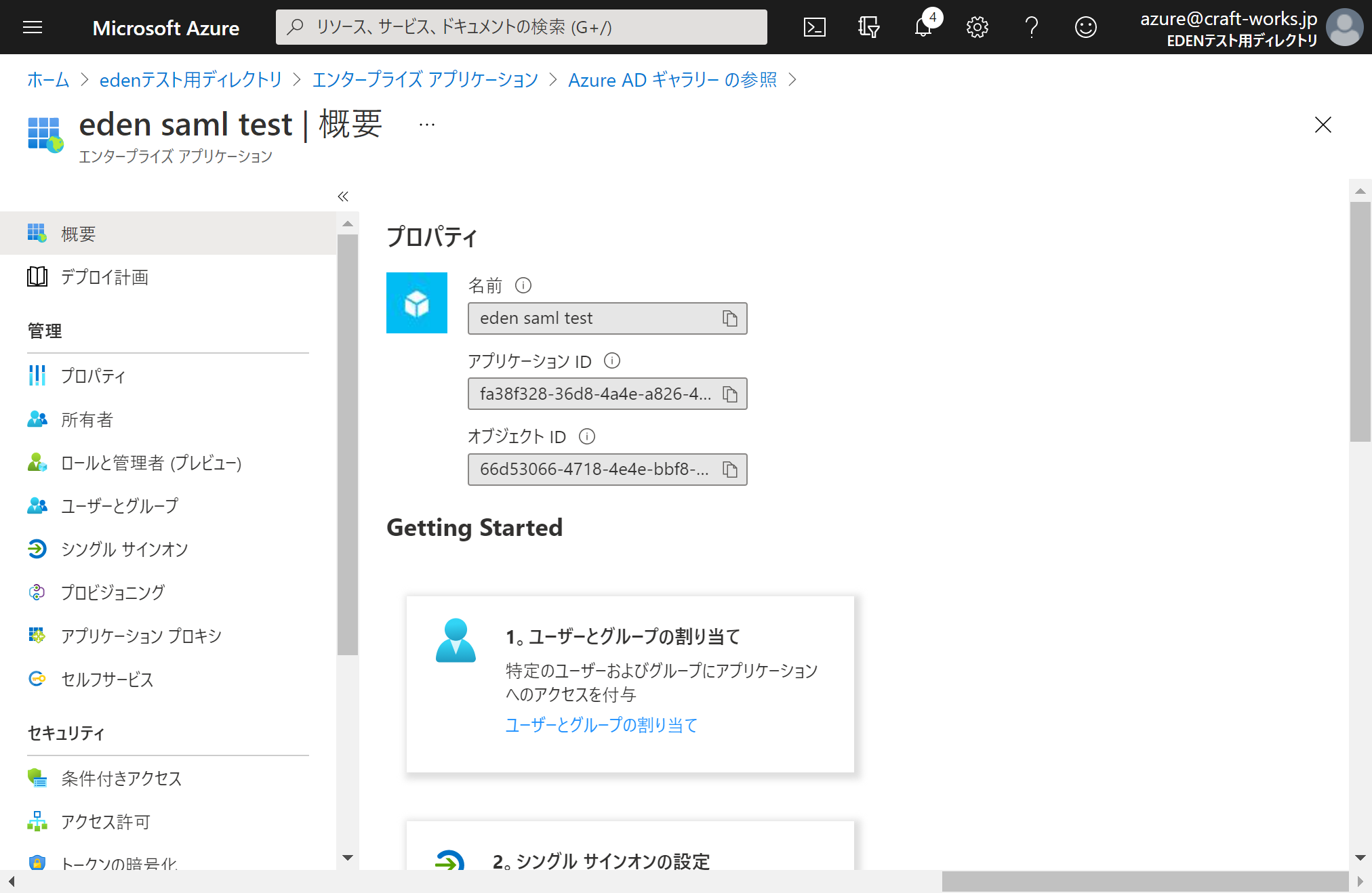This screenshot has height=893, width=1372.
Task: Show info tooltip for オブジェクト ID
Action: pos(587,436)
